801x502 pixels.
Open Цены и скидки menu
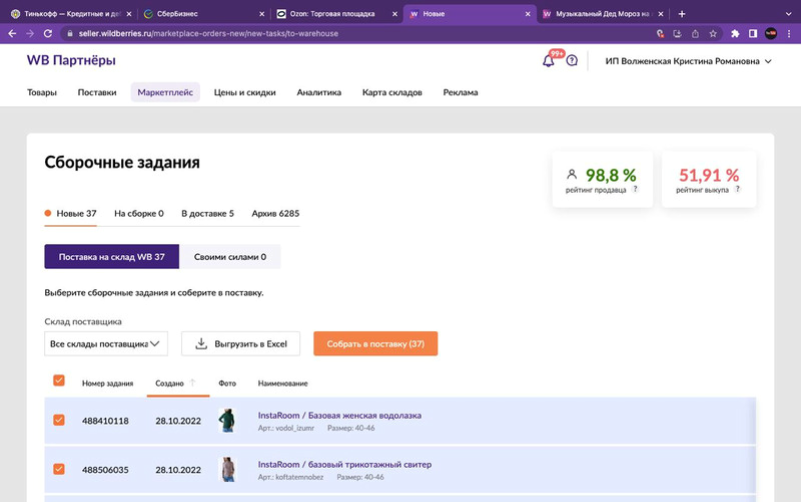tap(245, 92)
